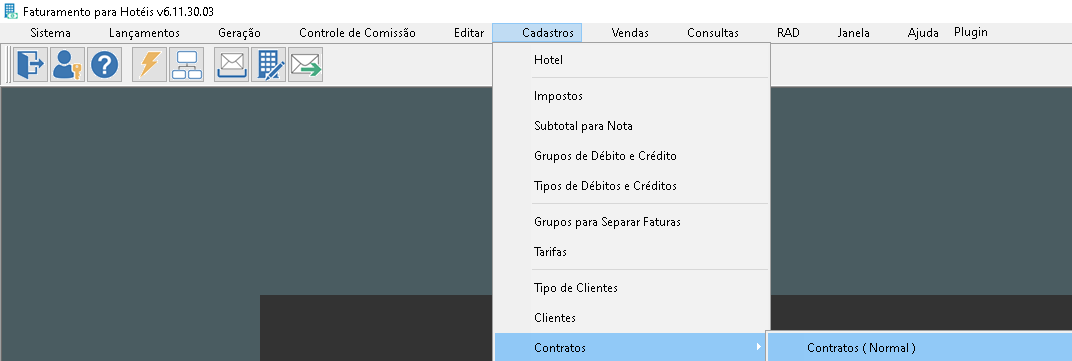The image size is (1072, 361).
Task: Click the building with pencil icon
Action: (x=269, y=64)
